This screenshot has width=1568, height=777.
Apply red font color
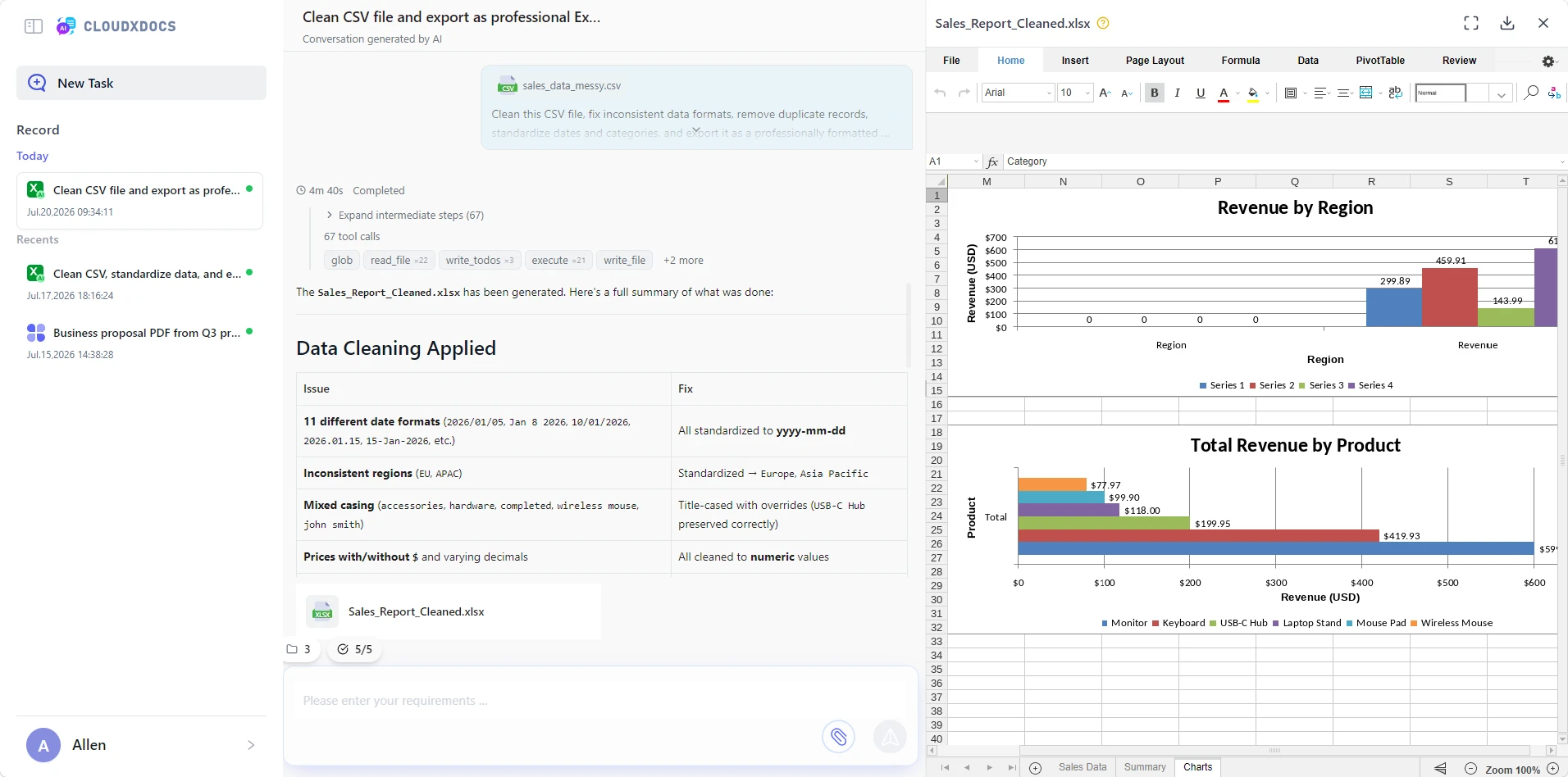pos(1224,93)
